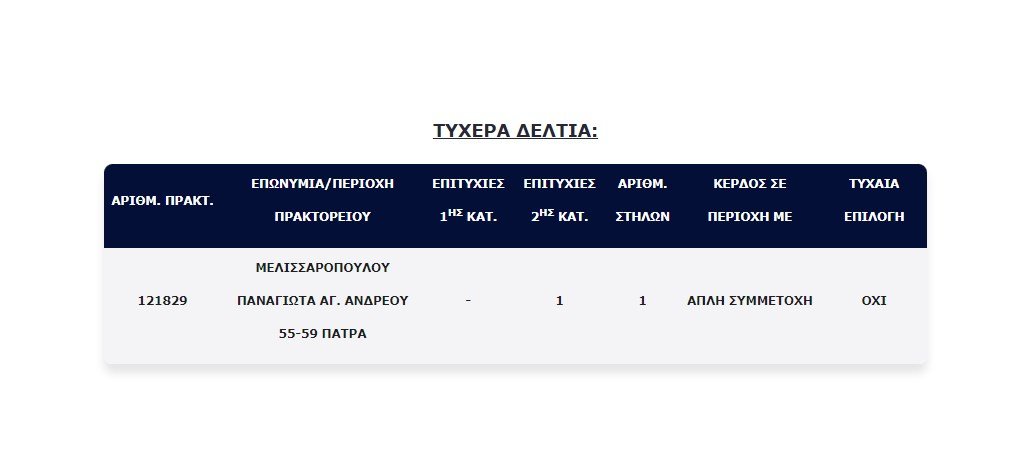Click the ΚΕΡΔΟΣ ΣΕ header text
Viewport: 1024px width, 452px height.
(750, 184)
